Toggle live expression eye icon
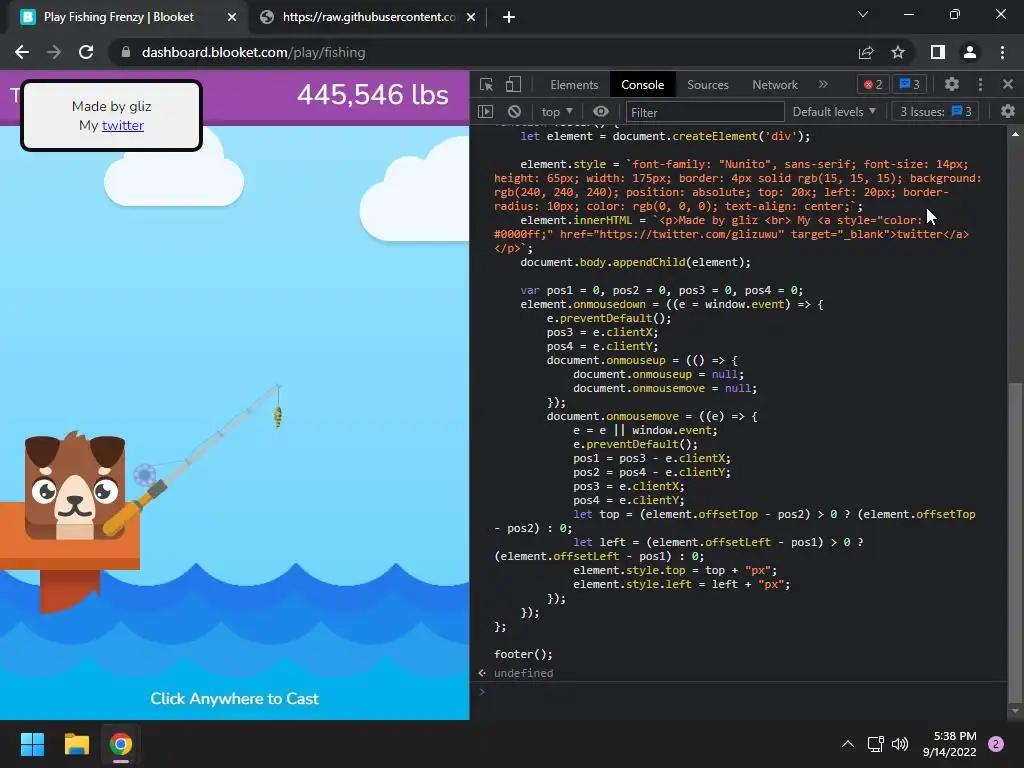This screenshot has height=768, width=1024. (x=601, y=112)
